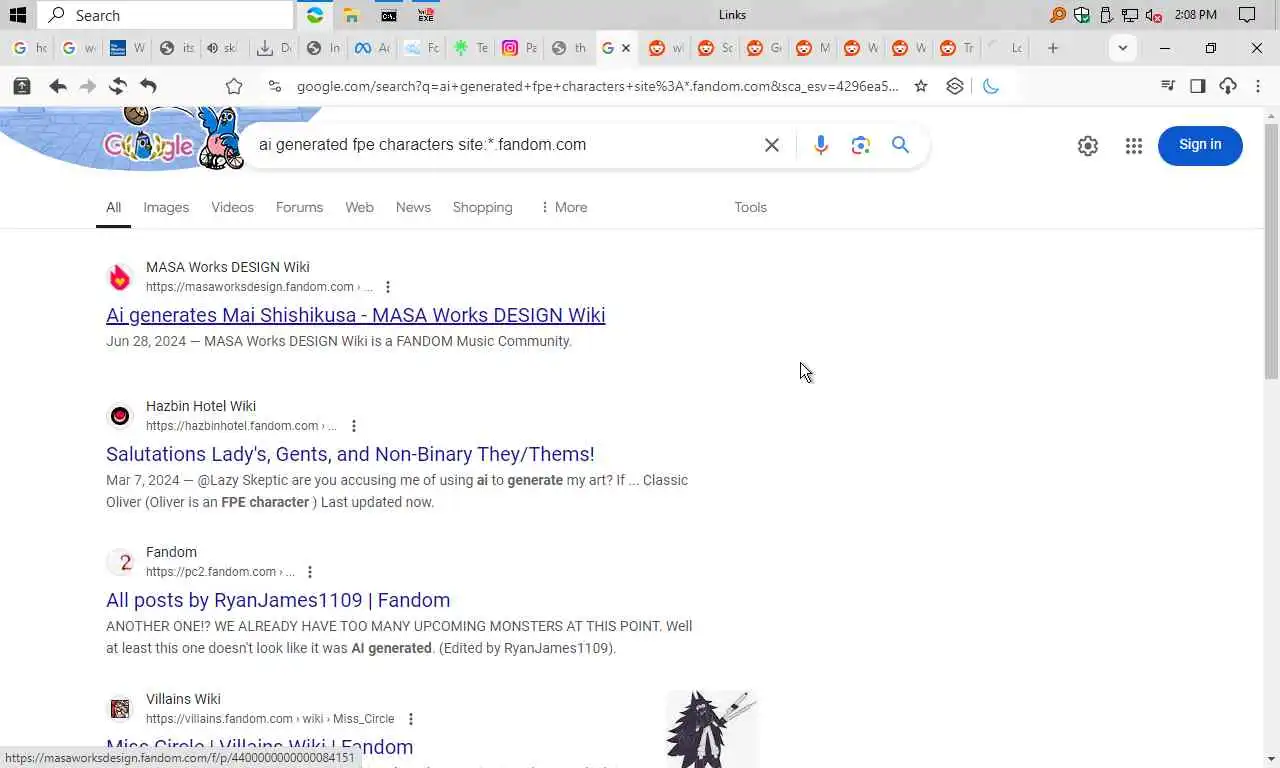The width and height of the screenshot is (1280, 768).
Task: Open 'Salutations Lady's, Gents' result link
Action: 350,454
